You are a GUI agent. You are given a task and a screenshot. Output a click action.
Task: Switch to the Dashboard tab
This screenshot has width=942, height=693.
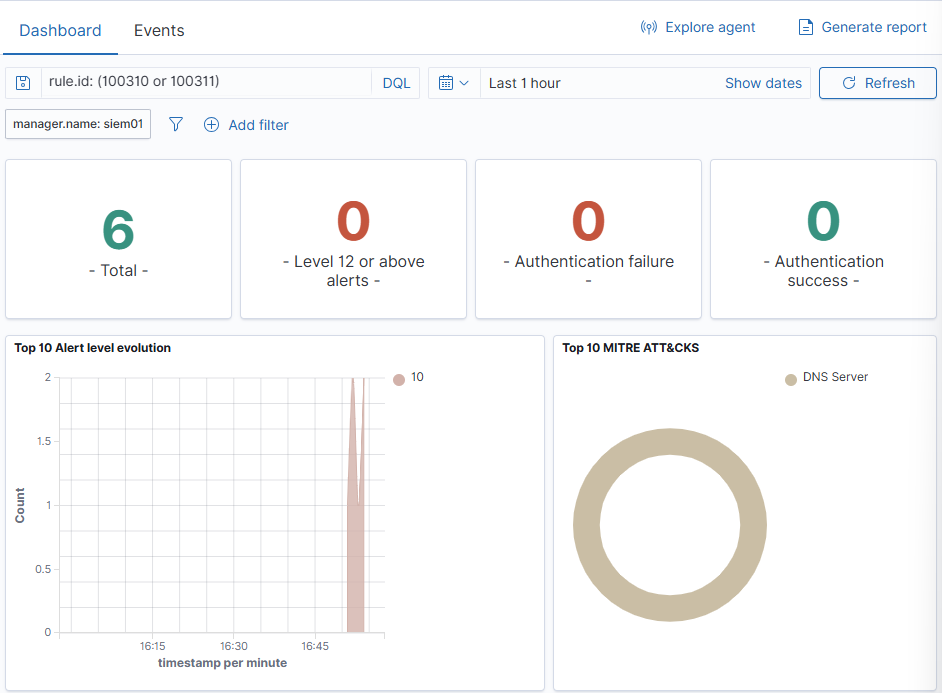point(60,30)
